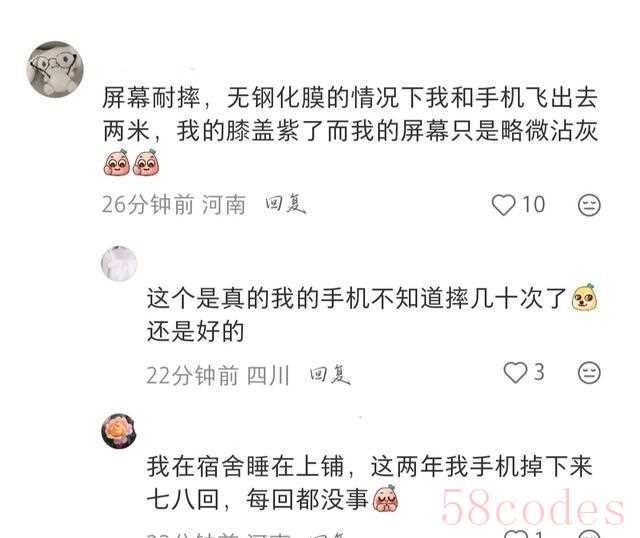Tap the dislike face on the 26分钟前 comment

589,205
